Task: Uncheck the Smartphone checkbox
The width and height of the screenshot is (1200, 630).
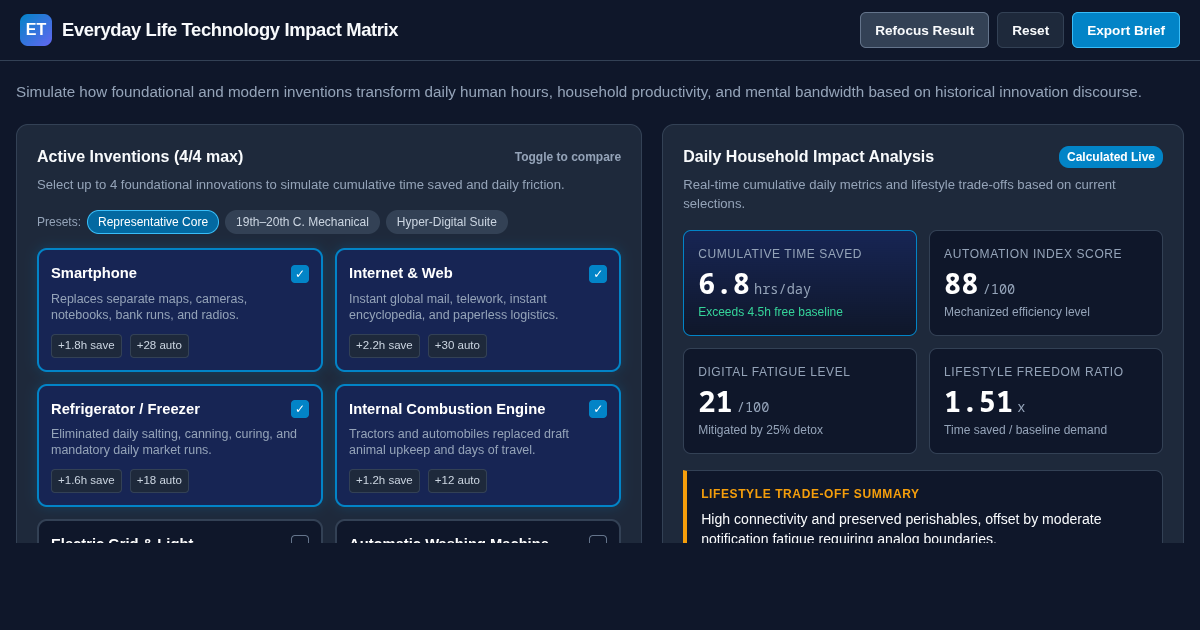Action: [x=300, y=274]
